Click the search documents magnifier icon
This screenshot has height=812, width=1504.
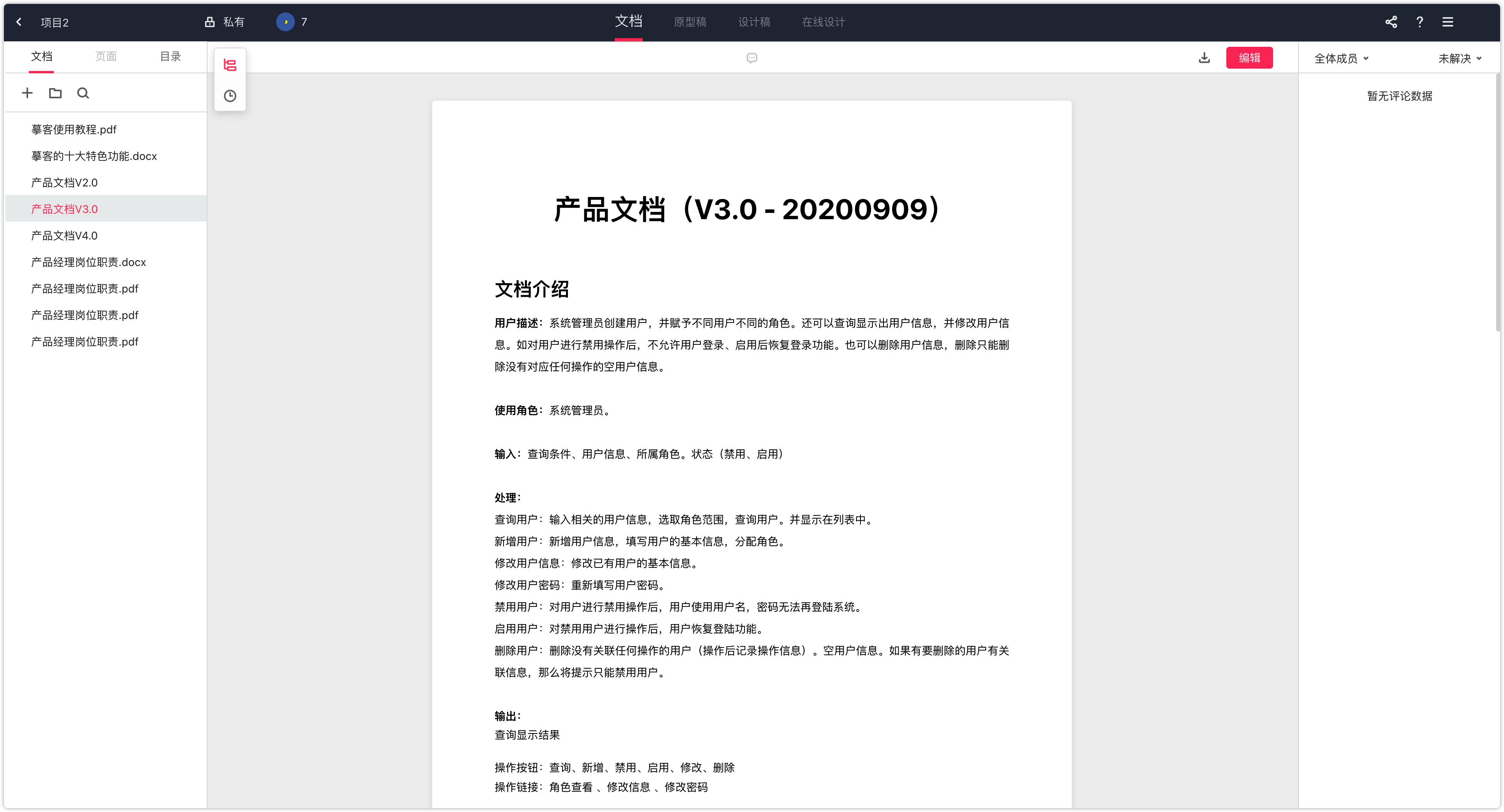[83, 93]
